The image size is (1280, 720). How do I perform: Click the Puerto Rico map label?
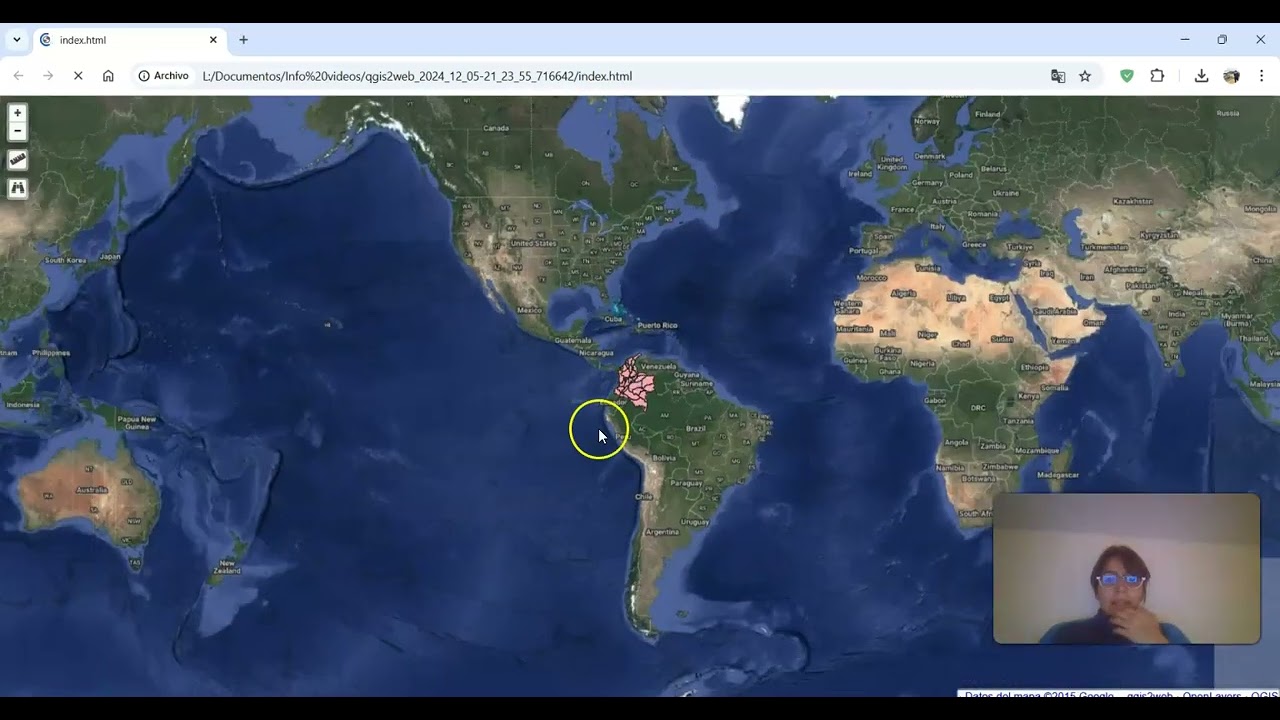coord(658,325)
